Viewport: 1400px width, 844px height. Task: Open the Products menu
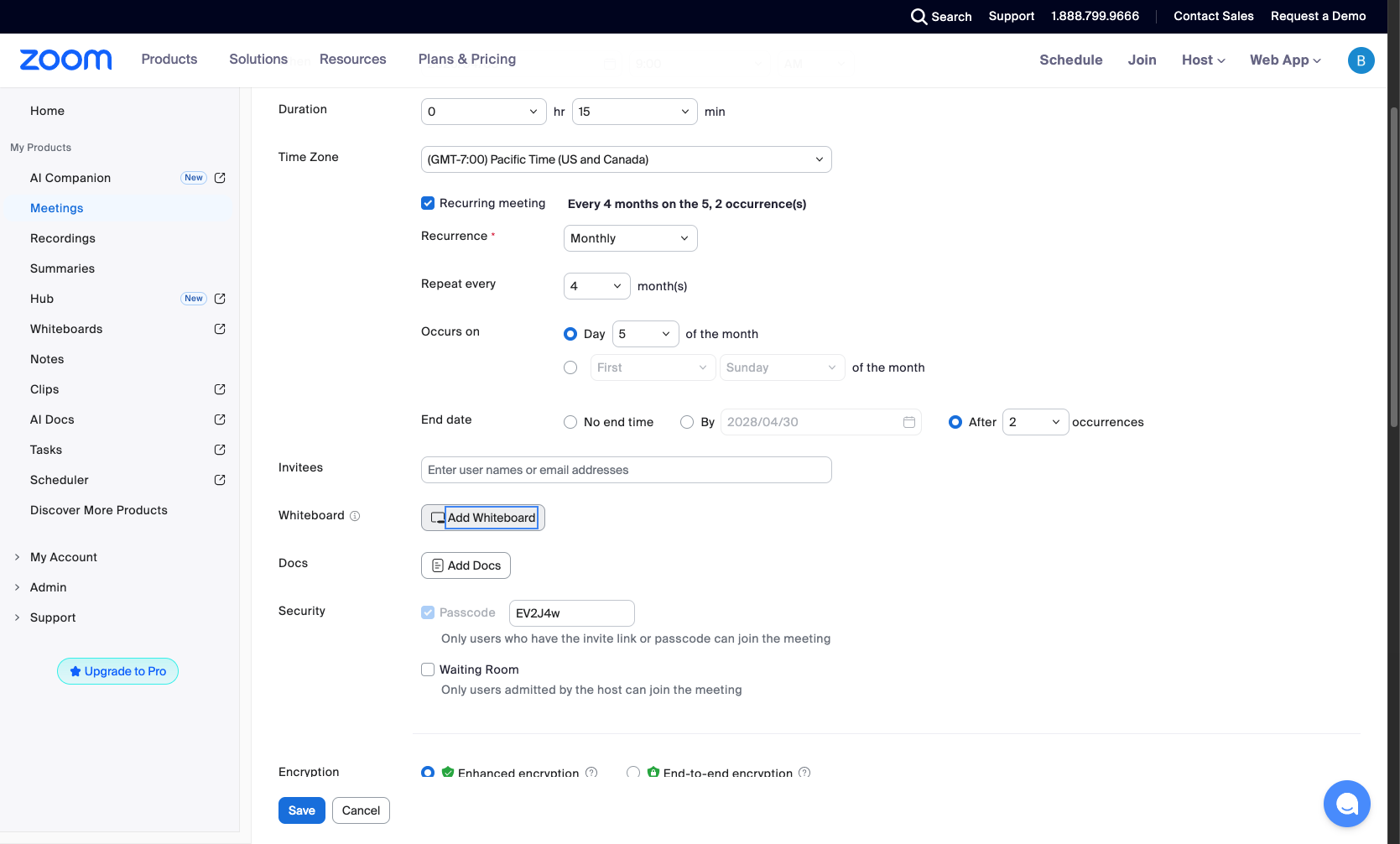tap(169, 60)
